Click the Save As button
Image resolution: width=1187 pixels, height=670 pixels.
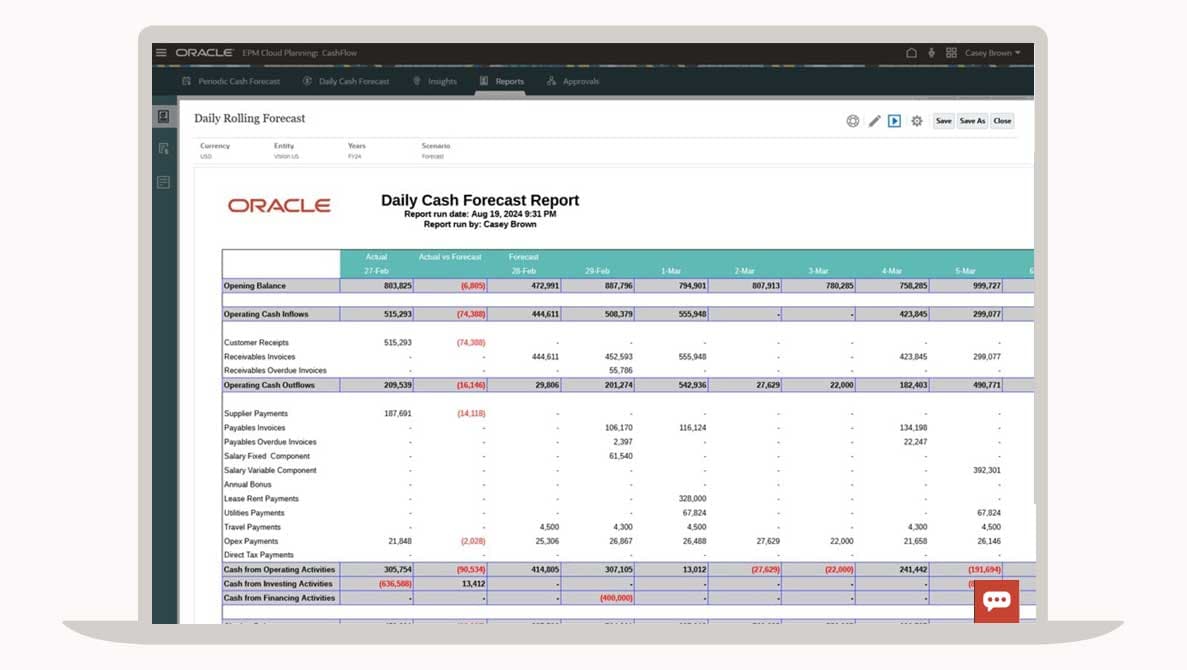(972, 121)
